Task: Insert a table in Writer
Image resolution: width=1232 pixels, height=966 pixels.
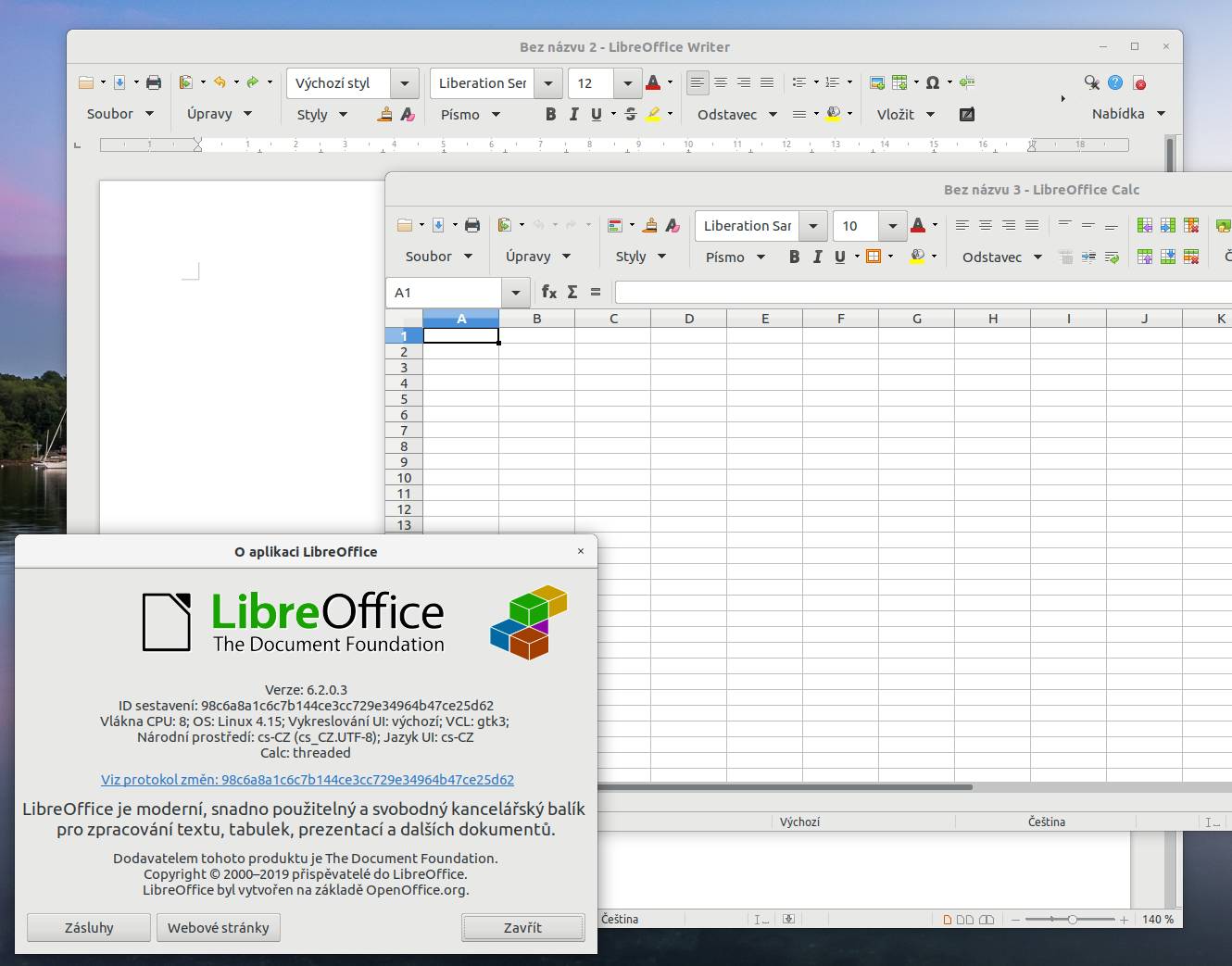Action: point(899,82)
